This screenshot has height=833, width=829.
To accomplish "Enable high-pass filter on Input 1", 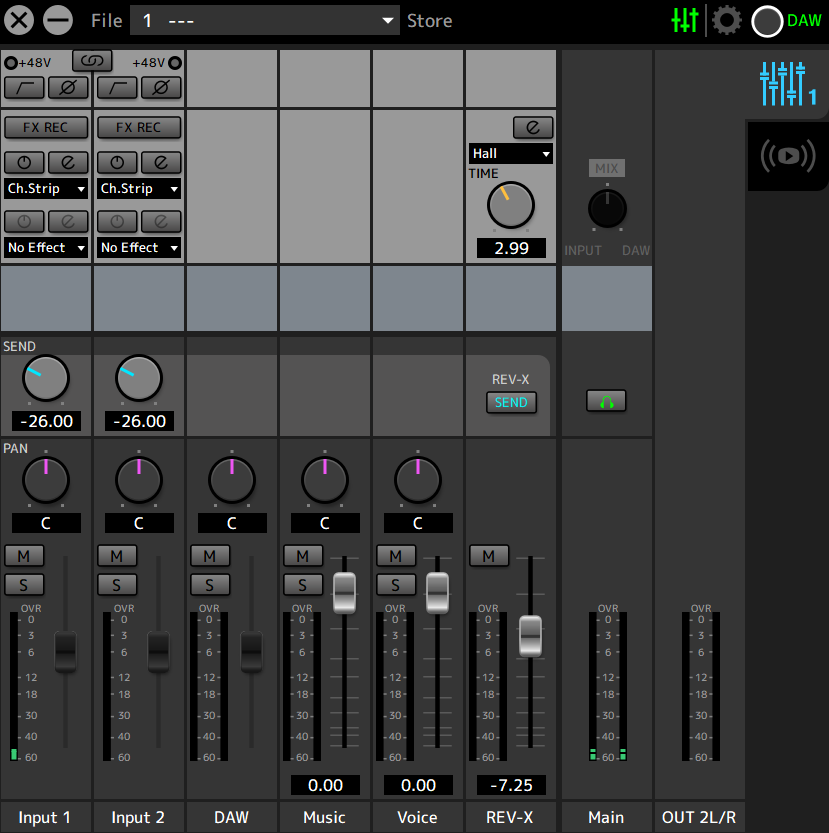I will pos(24,88).
